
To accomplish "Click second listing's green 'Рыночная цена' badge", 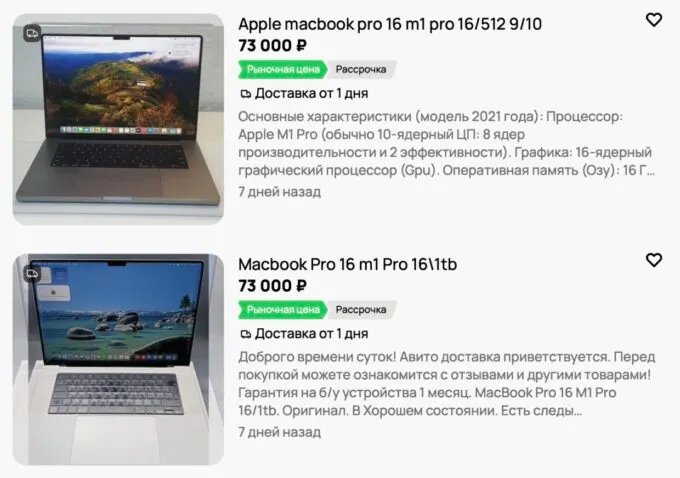I will click(x=283, y=310).
